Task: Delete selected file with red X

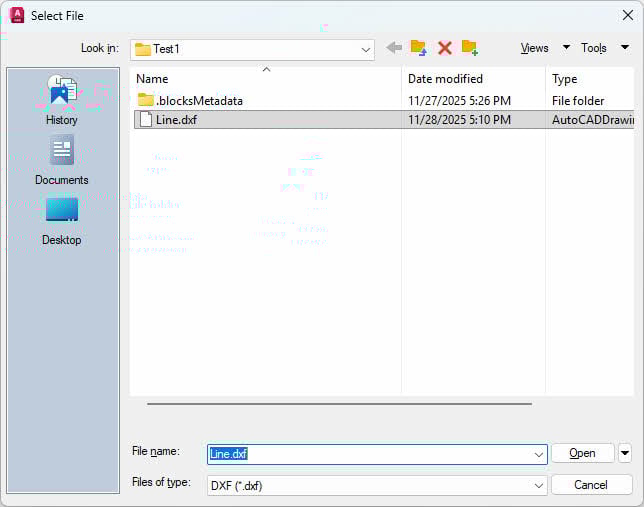Action: 445,48
